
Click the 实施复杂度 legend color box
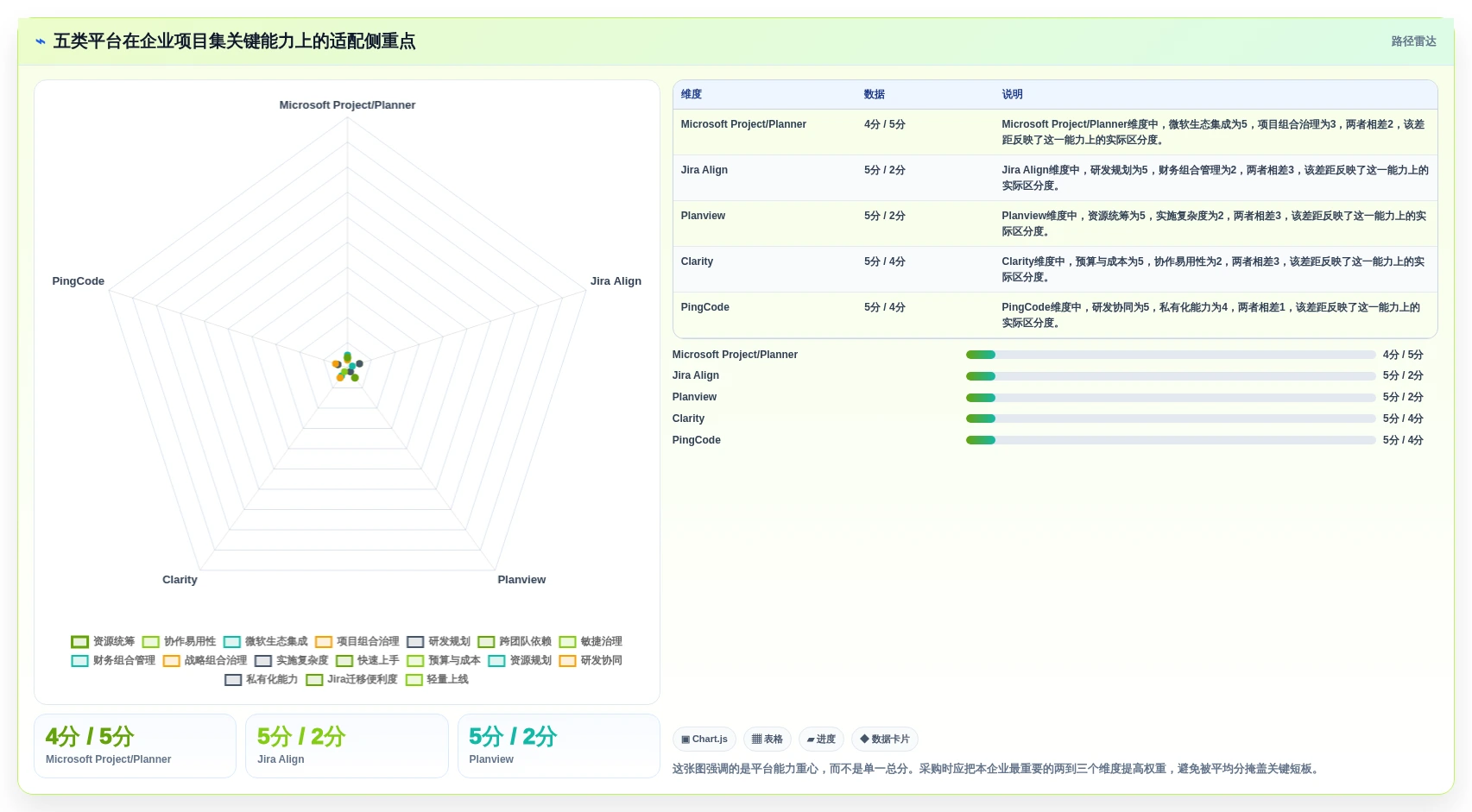[x=263, y=661]
